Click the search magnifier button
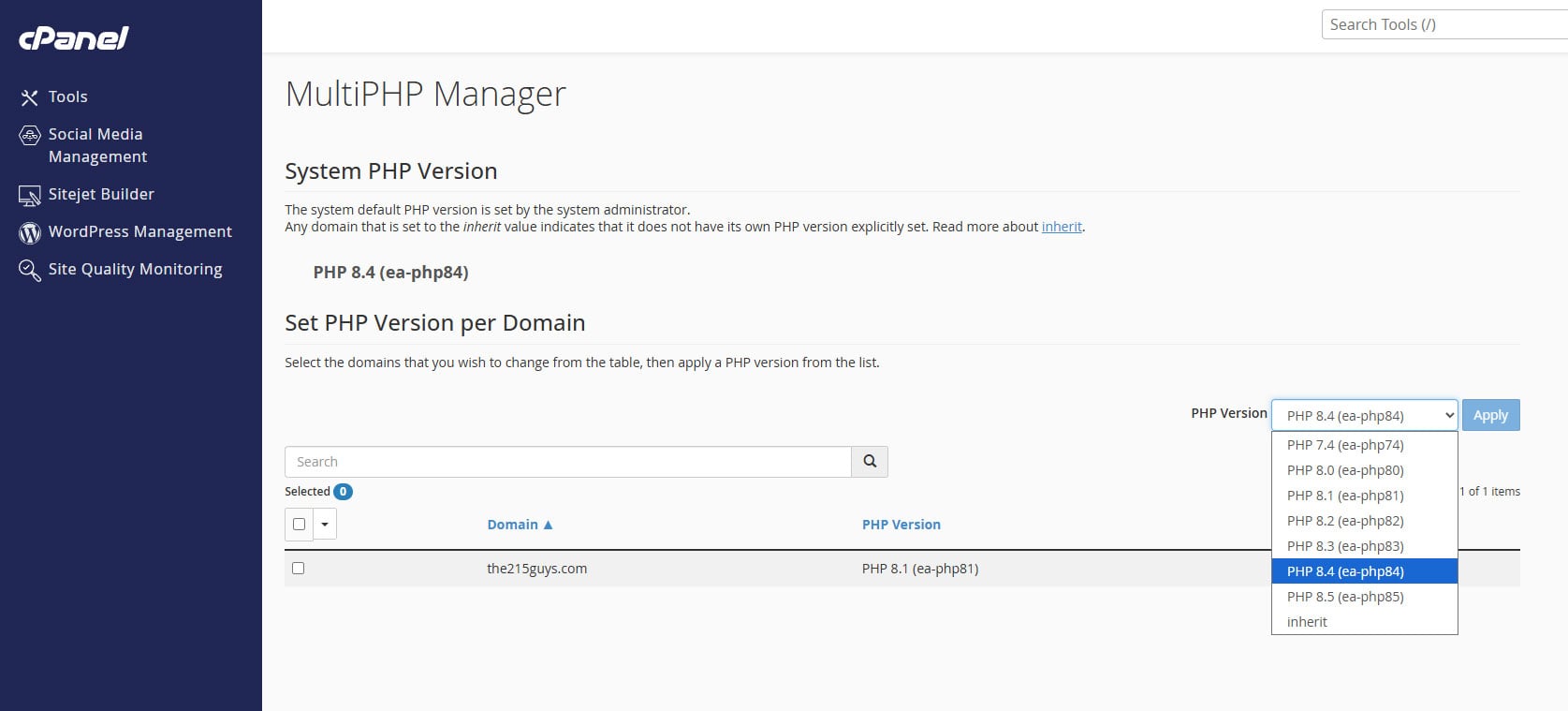 click(870, 462)
